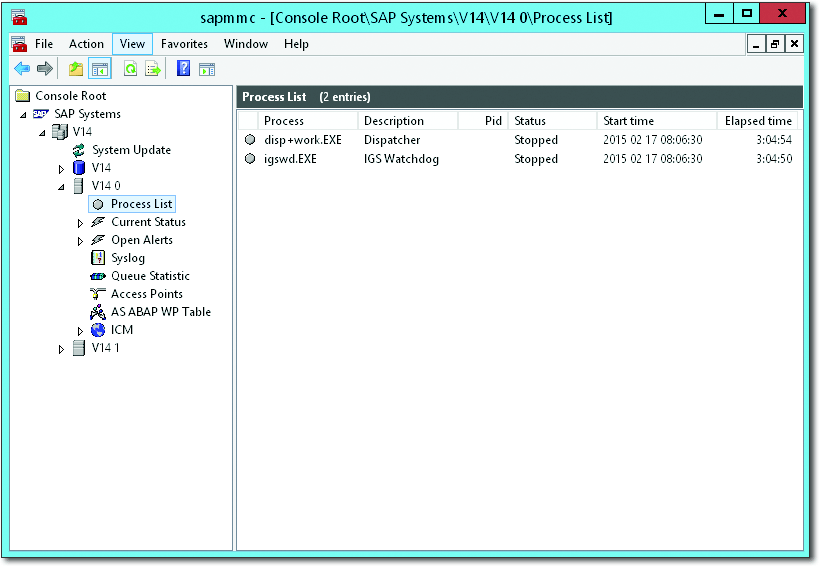
Task: Toggle the Show/Hide Console Tree icon
Action: click(100, 68)
